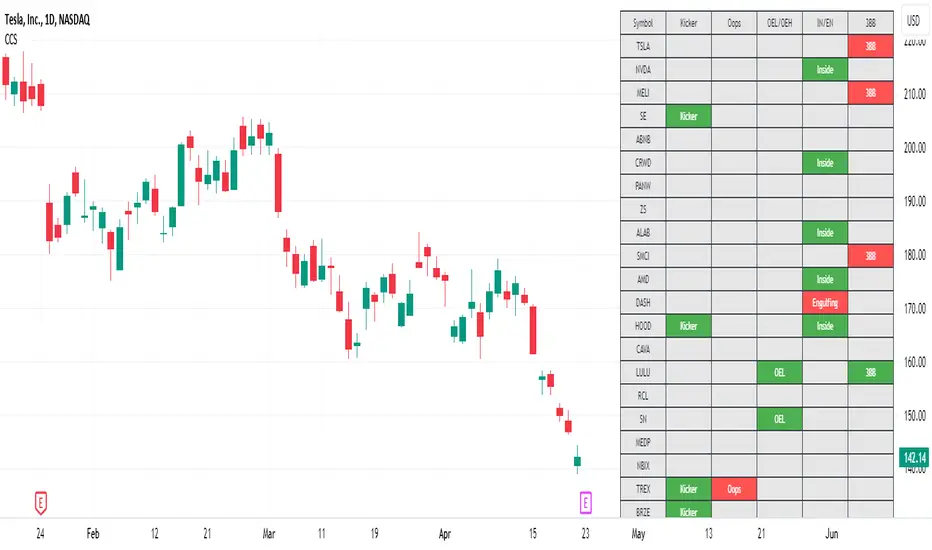Select the CCS indicator legend label
The width and height of the screenshot is (932, 550).
pos(14,38)
